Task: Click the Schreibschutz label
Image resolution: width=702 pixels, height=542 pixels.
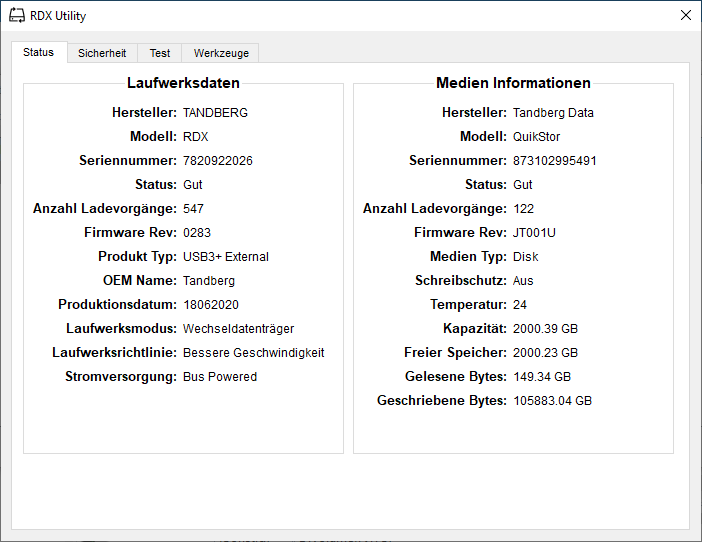Action: [x=461, y=281]
